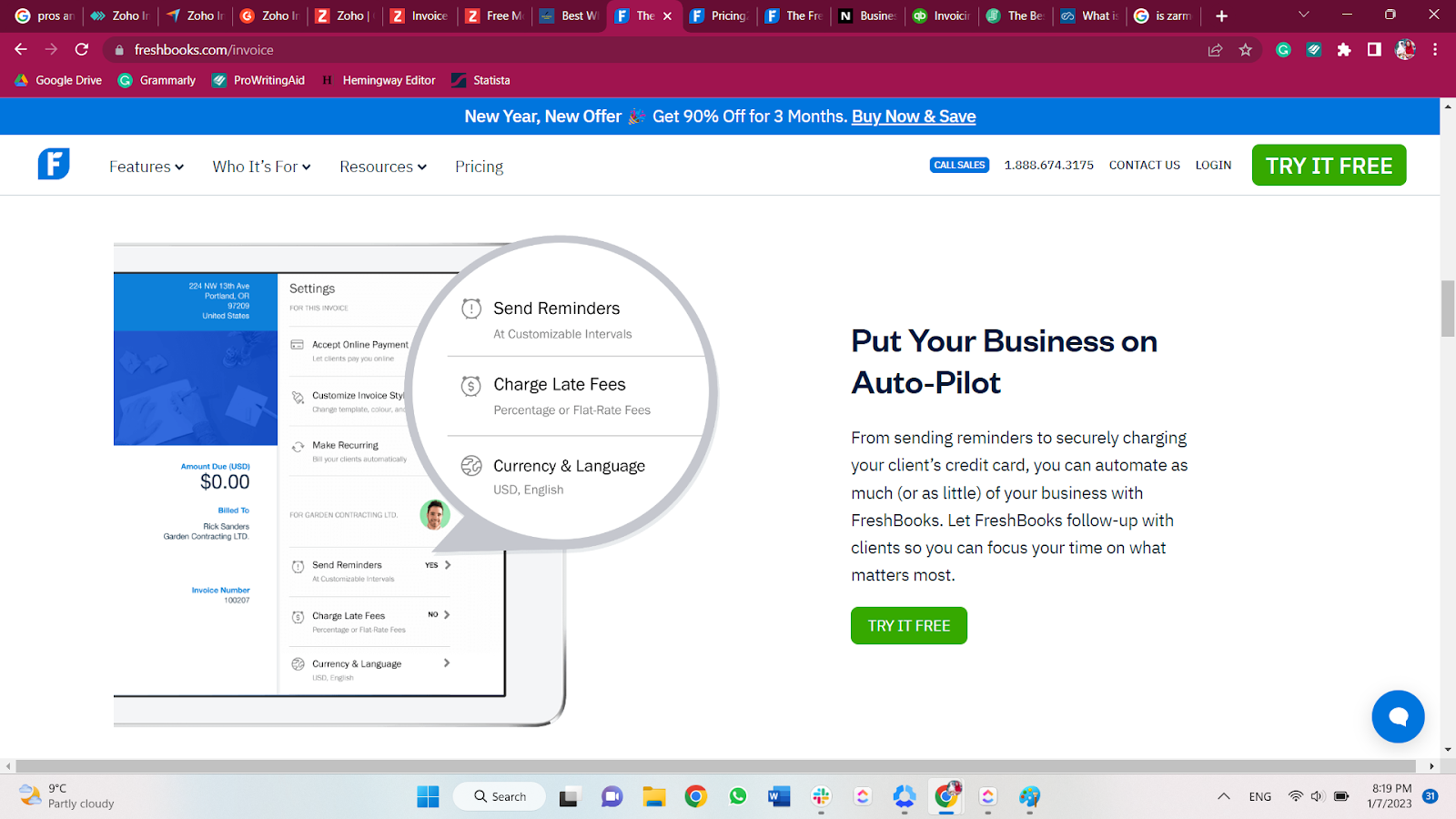Open the Statista bookmark
The height and width of the screenshot is (819, 1456).
pos(481,80)
